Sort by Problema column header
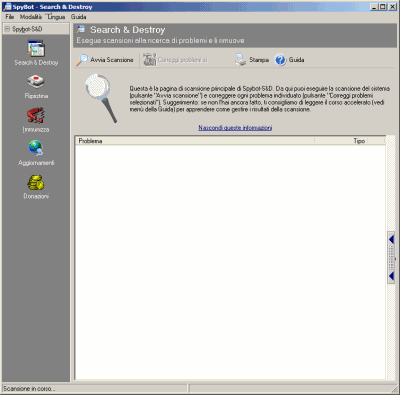 coord(195,141)
